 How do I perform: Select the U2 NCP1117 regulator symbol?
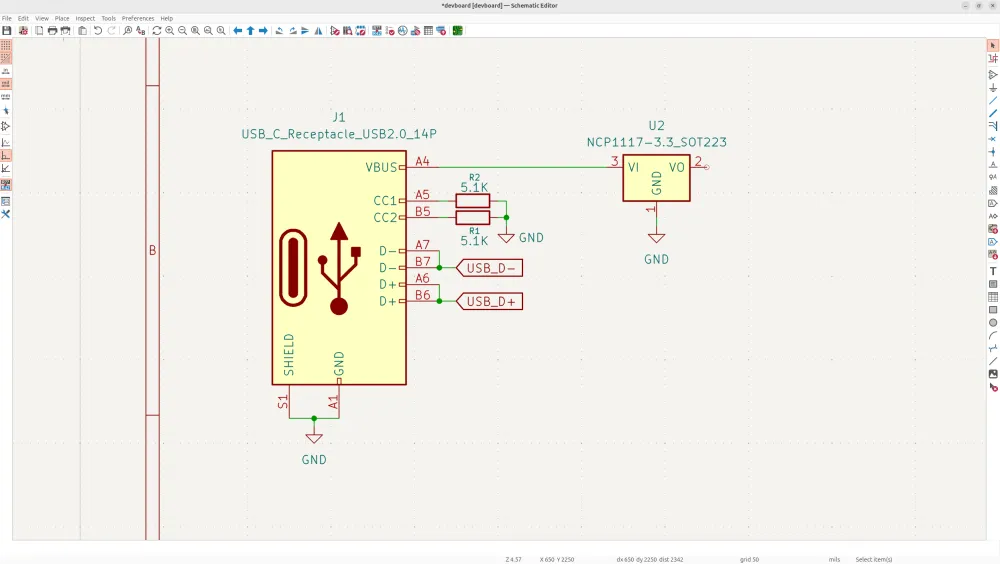tap(656, 177)
